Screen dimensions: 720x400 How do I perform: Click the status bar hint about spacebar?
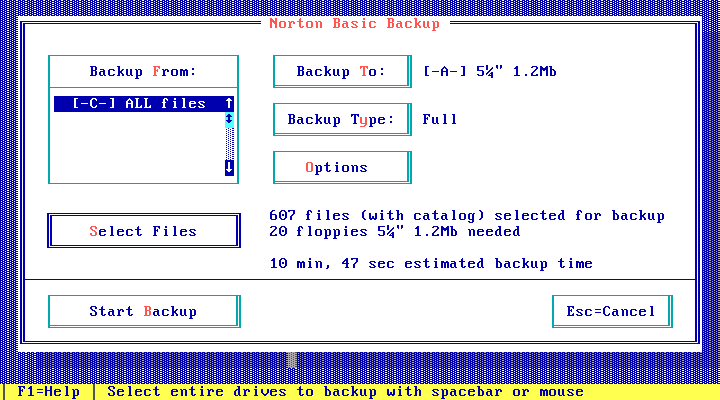[x=345, y=392]
